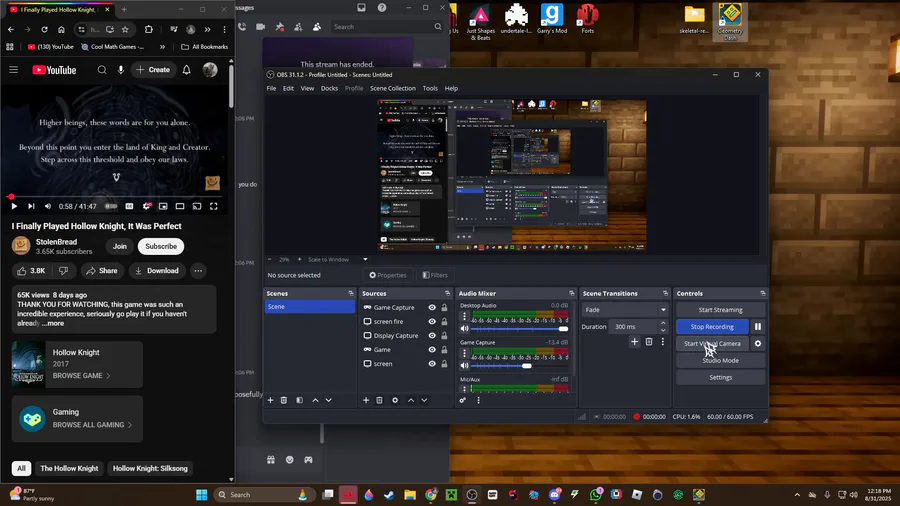This screenshot has width=900, height=506.
Task: Decrease transition Duration with down arrow
Action: [x=663, y=330]
